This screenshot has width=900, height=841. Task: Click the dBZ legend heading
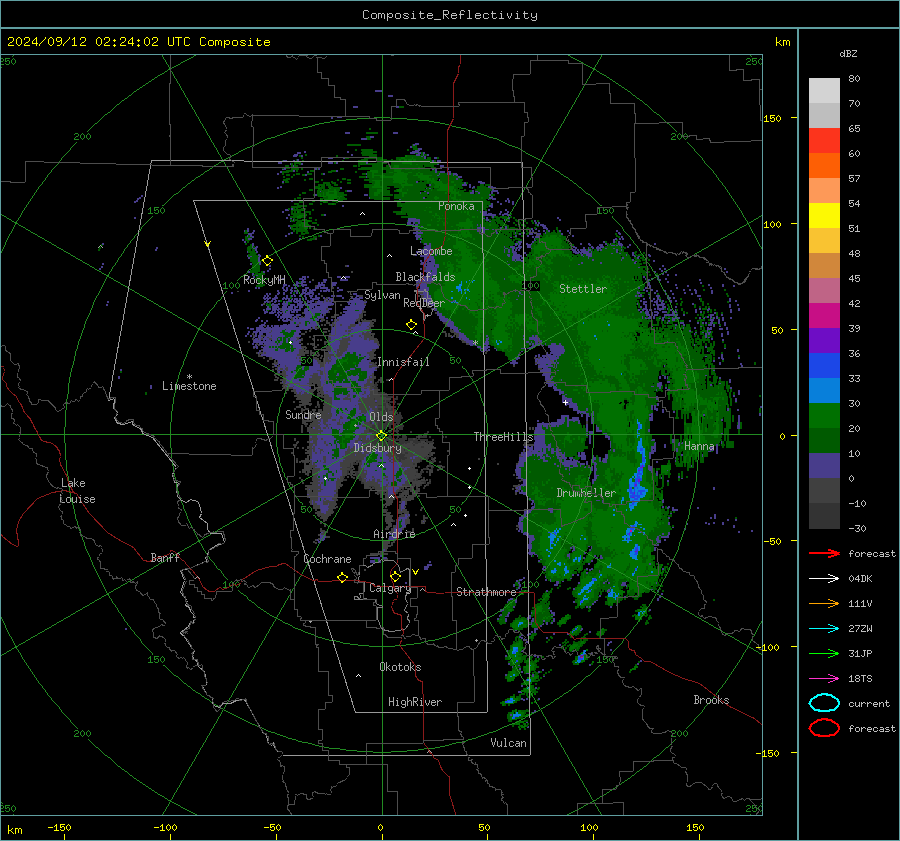(848, 53)
